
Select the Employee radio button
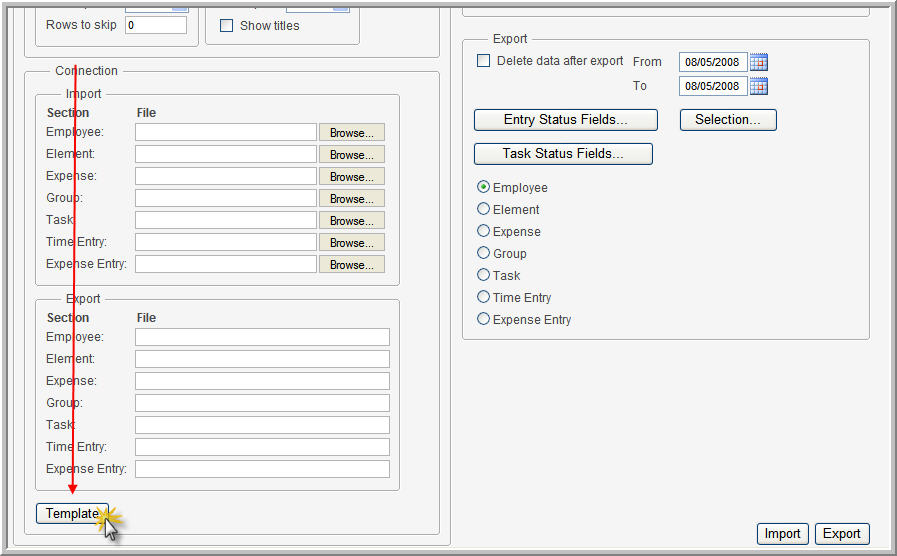(483, 187)
